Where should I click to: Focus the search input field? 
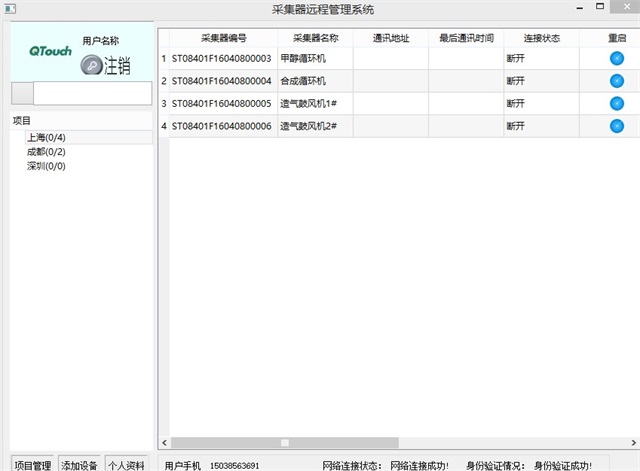pyautogui.click(x=93, y=93)
